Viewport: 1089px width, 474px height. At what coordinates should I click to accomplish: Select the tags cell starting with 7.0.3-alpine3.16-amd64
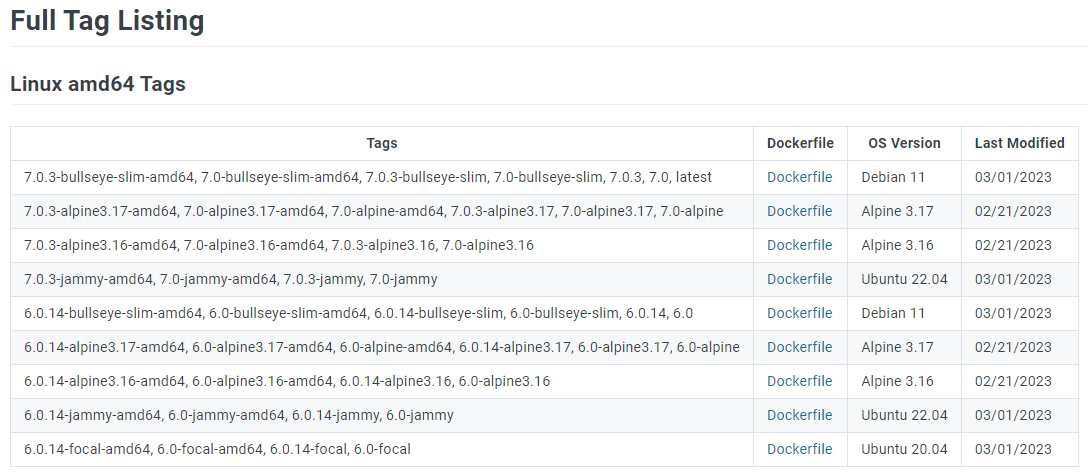click(382, 245)
